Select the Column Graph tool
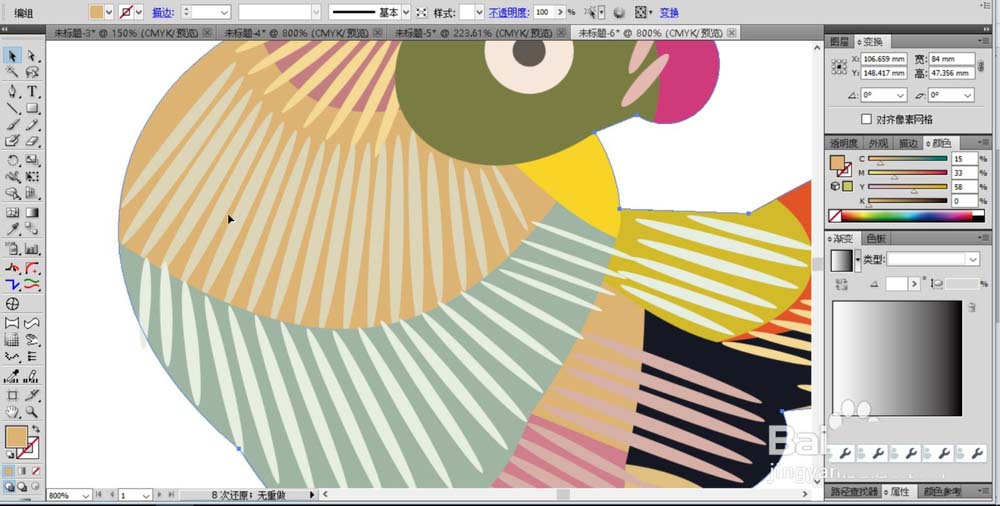 click(x=32, y=249)
